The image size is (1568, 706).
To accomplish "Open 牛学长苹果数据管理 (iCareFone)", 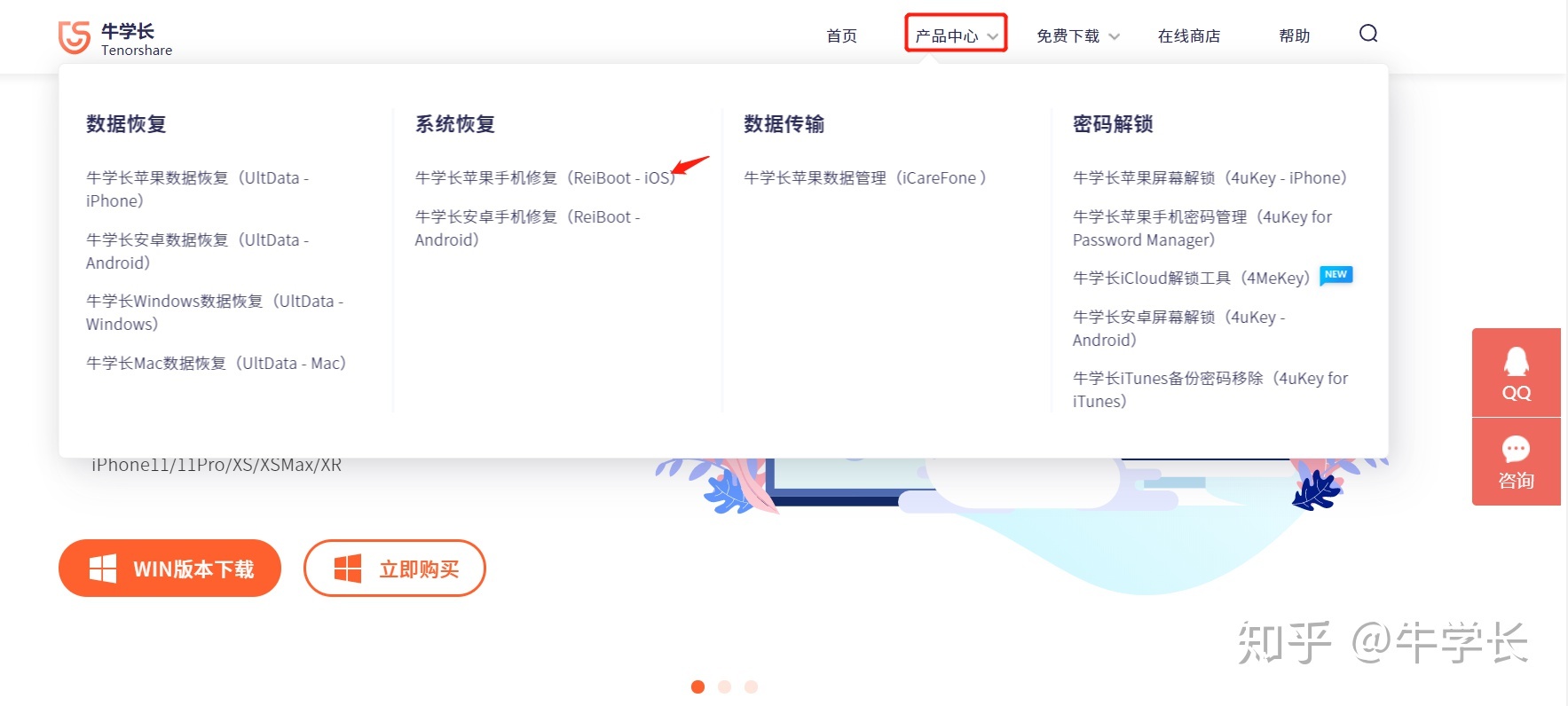I will [x=865, y=177].
